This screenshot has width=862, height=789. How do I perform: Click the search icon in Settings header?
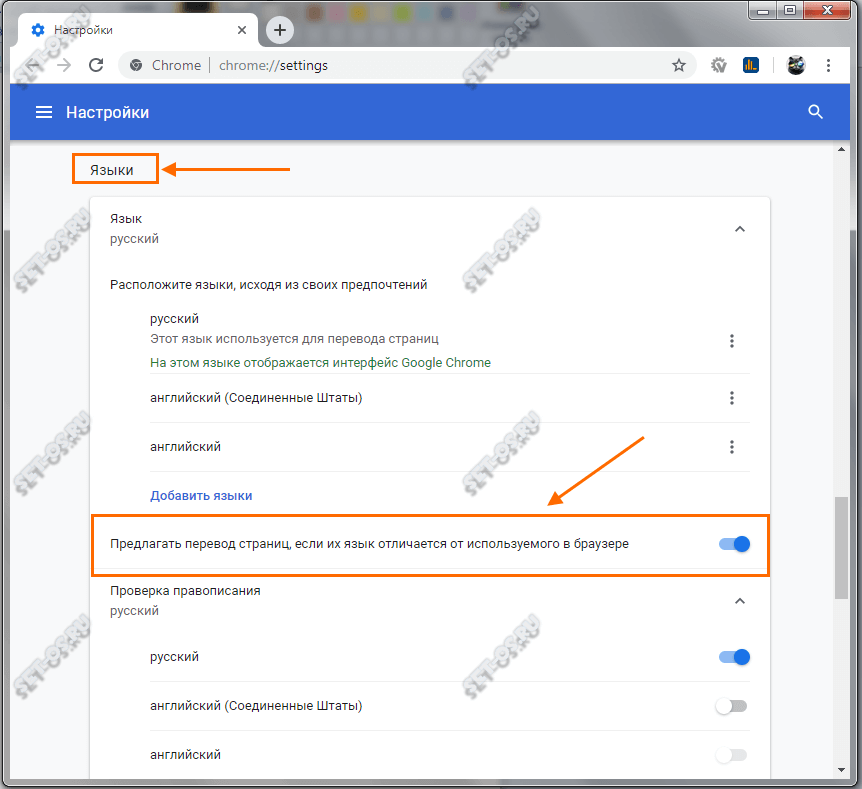pyautogui.click(x=816, y=112)
